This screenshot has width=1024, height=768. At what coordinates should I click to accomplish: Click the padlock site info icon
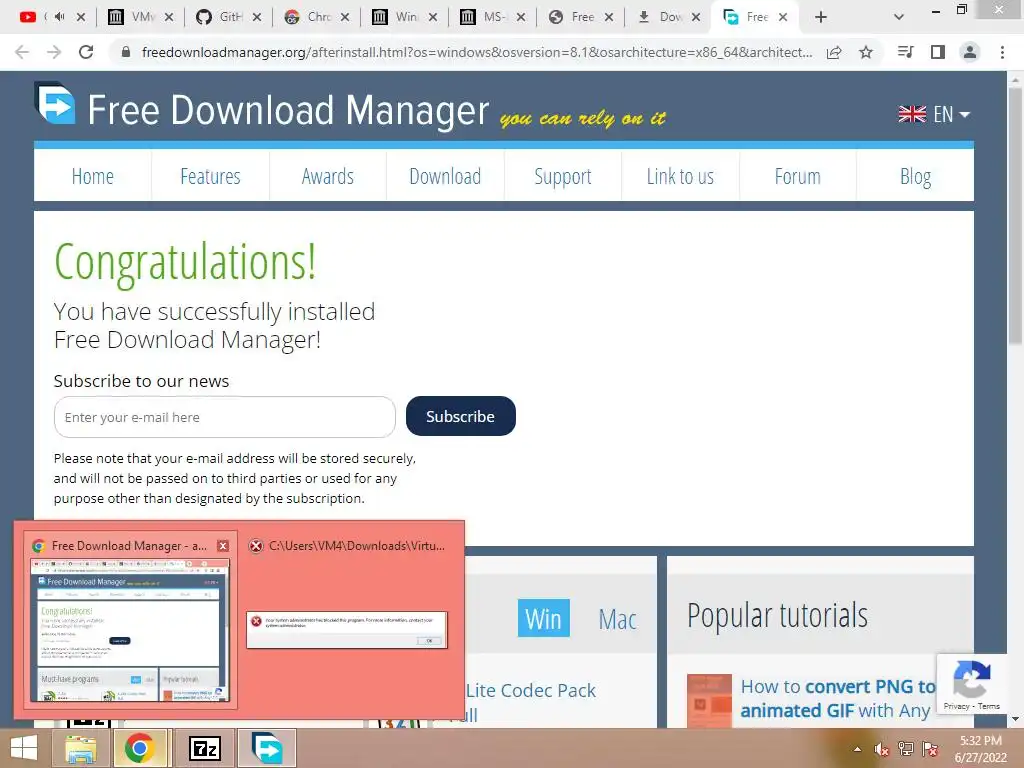126,52
